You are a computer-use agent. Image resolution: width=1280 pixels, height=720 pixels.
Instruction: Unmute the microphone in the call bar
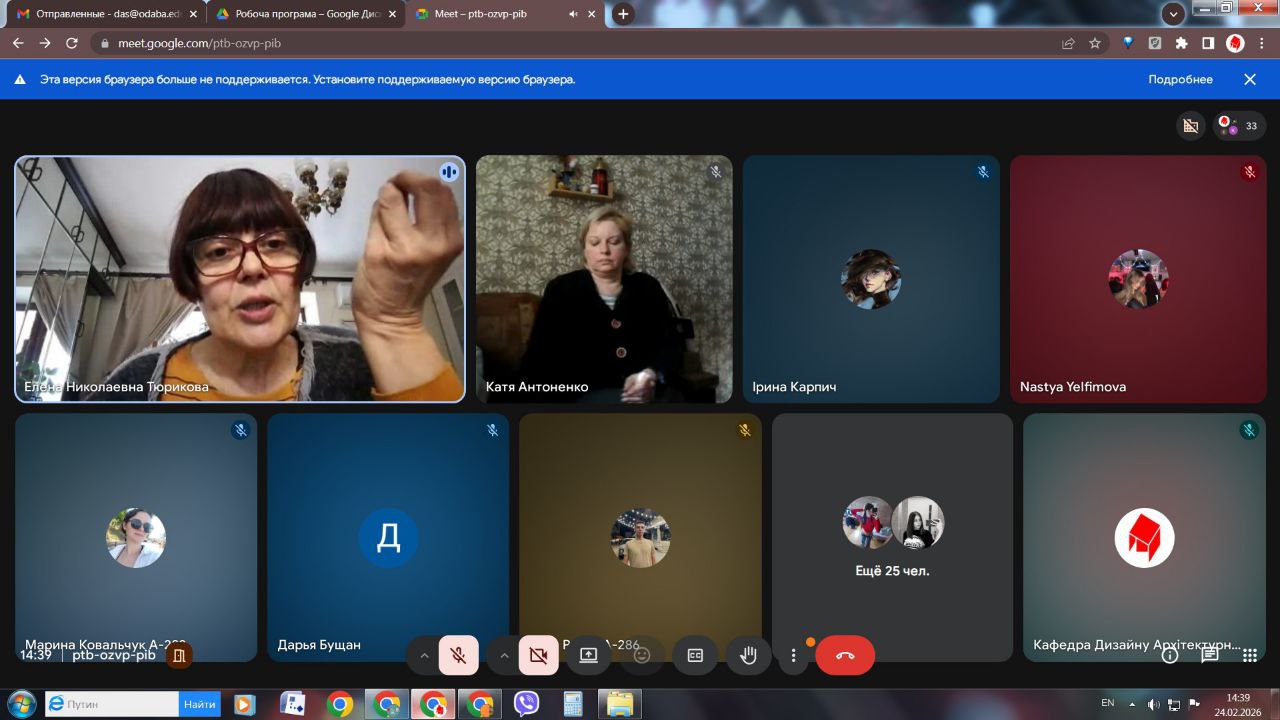tap(458, 655)
